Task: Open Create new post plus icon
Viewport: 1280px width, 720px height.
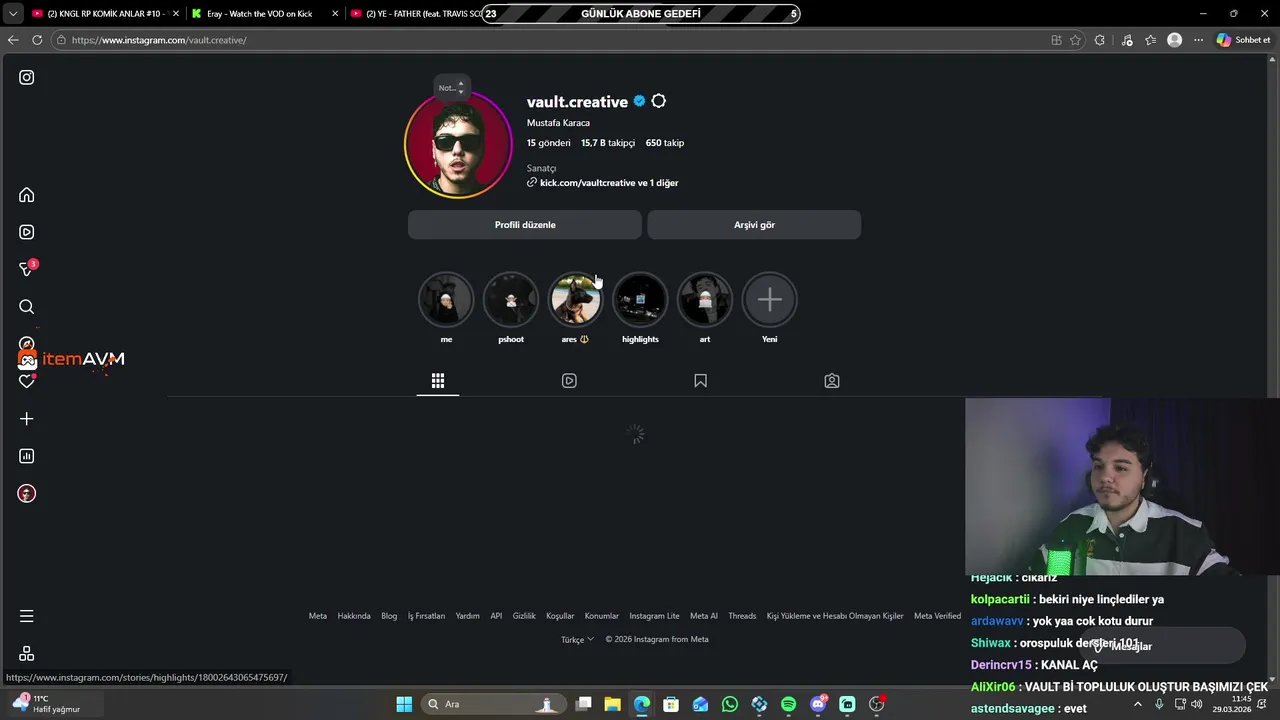Action: [27, 419]
